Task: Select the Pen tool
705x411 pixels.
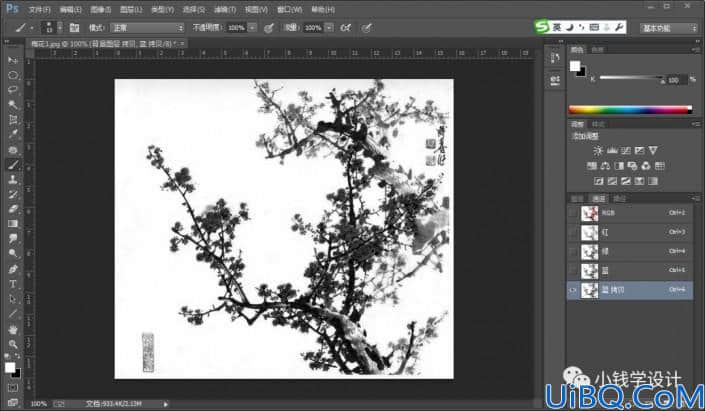Action: pos(13,269)
